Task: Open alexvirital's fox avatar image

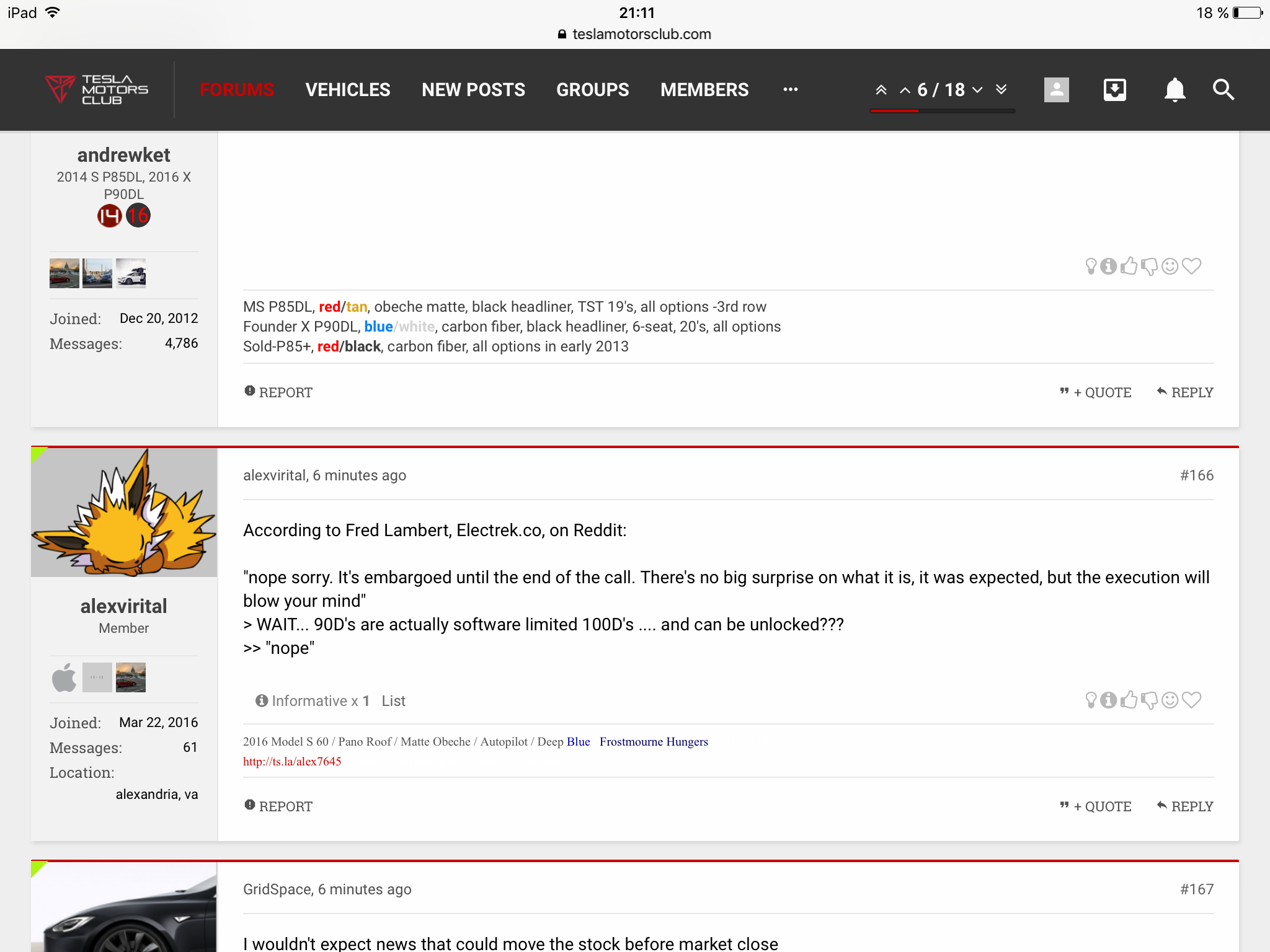Action: click(124, 512)
